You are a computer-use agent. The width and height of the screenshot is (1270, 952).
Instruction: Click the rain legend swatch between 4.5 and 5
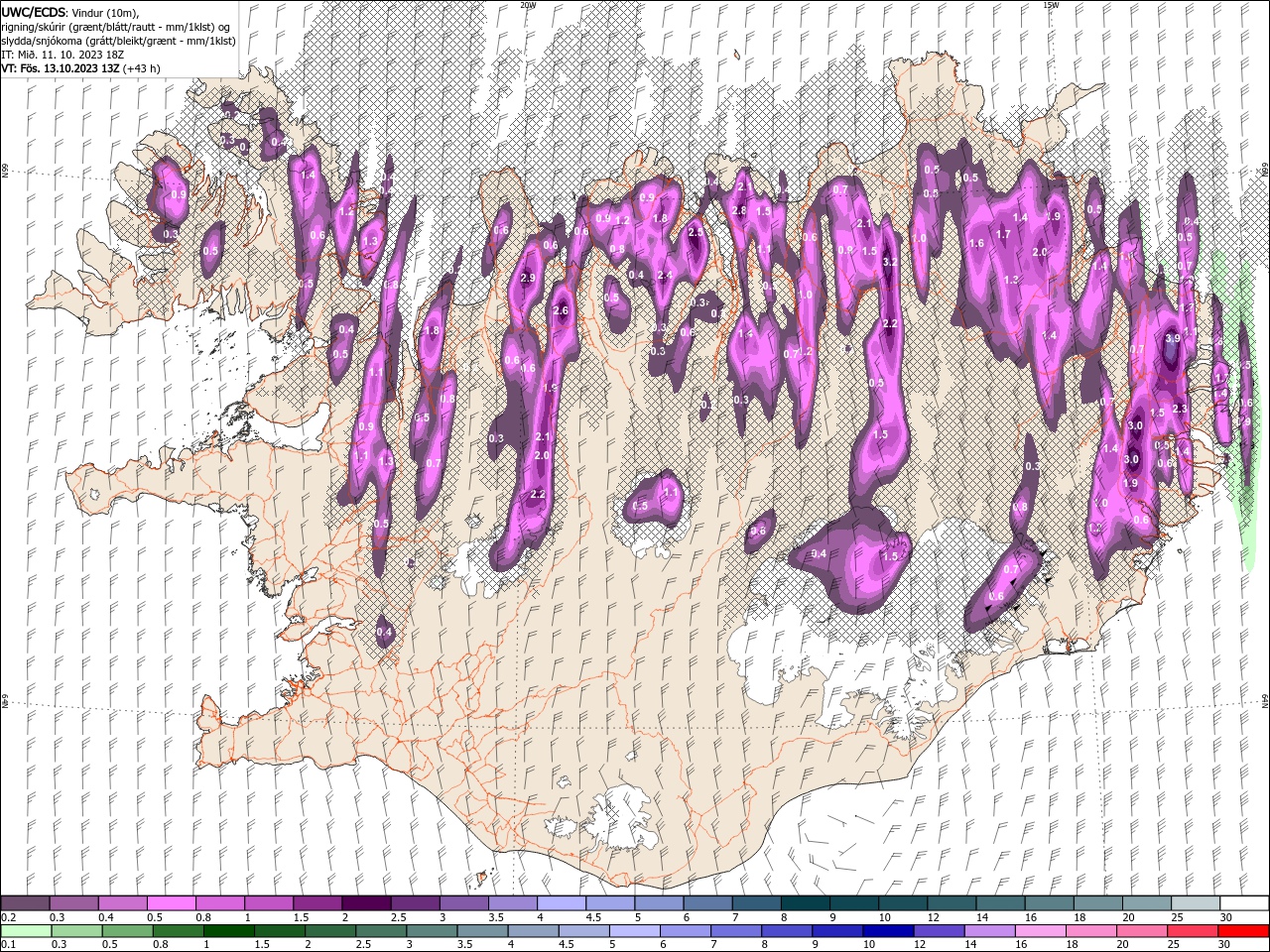(x=583, y=931)
